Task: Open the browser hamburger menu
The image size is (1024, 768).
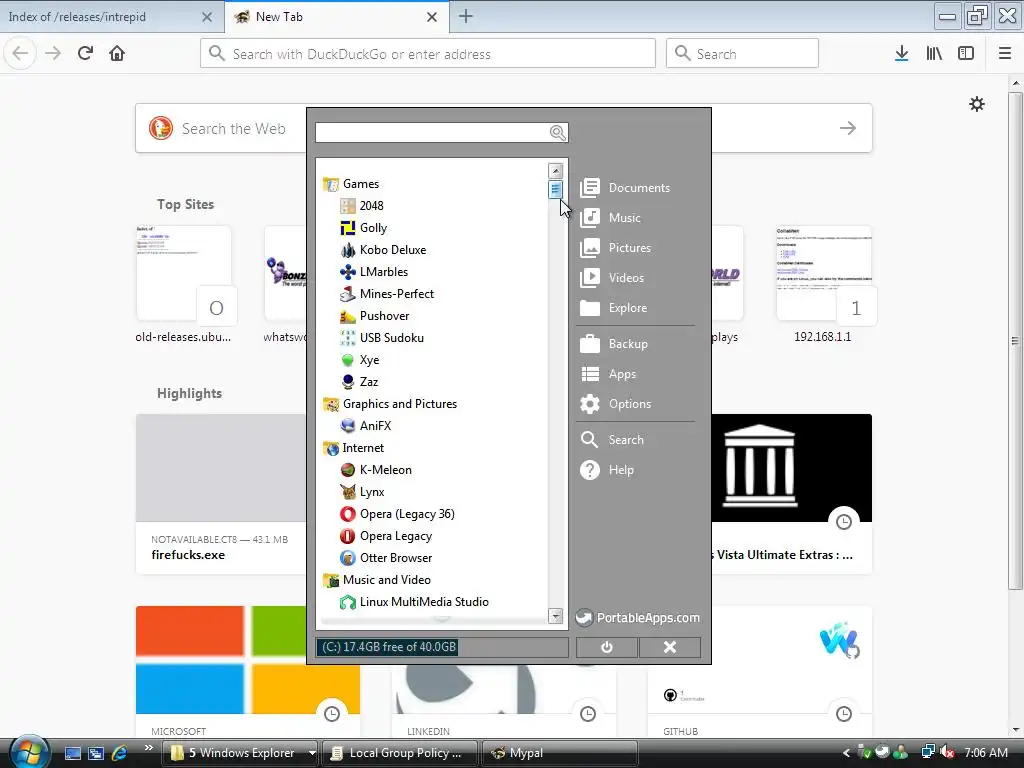Action: click(1005, 54)
